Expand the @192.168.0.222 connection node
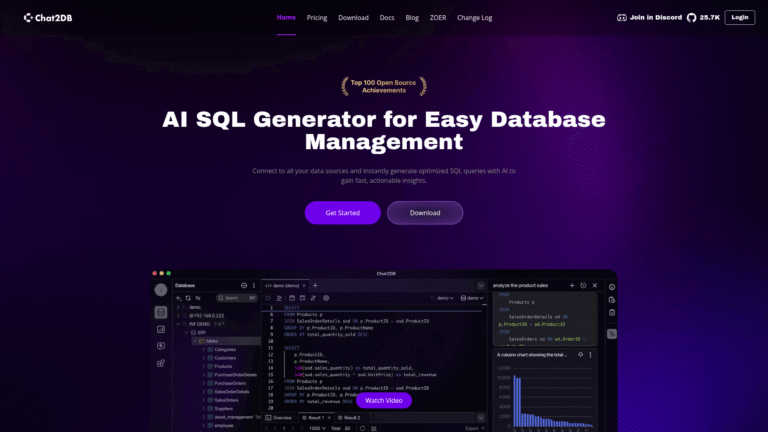Image resolution: width=768 pixels, height=432 pixels. (178, 315)
